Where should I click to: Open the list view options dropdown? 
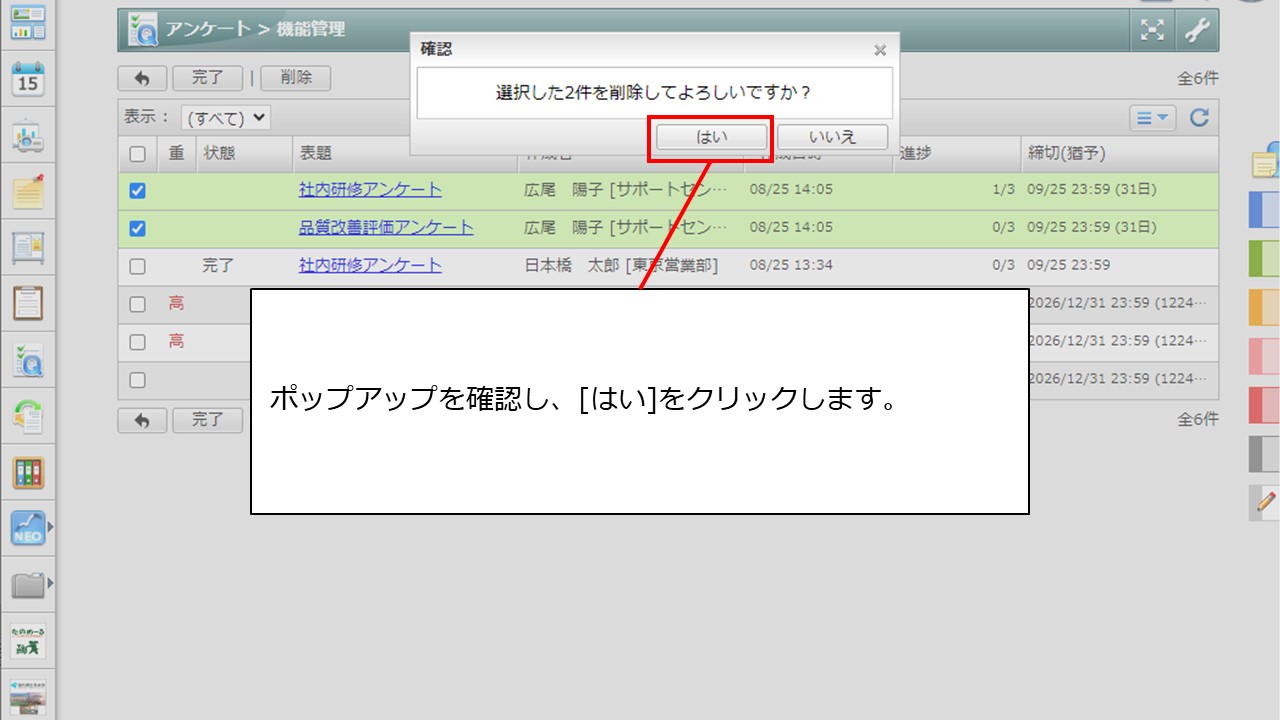[x=1153, y=118]
